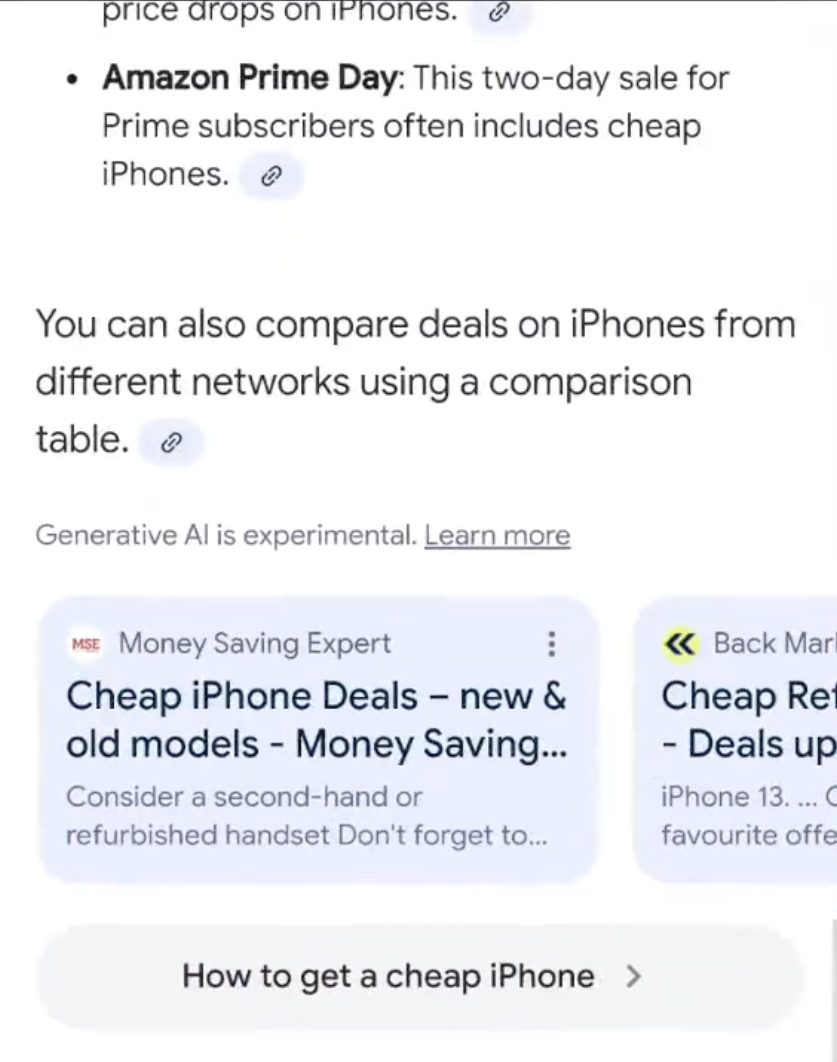This screenshot has width=837, height=1062.
Task: Tap "How to get a cheap iPhone" suggestion
Action: click(388, 976)
